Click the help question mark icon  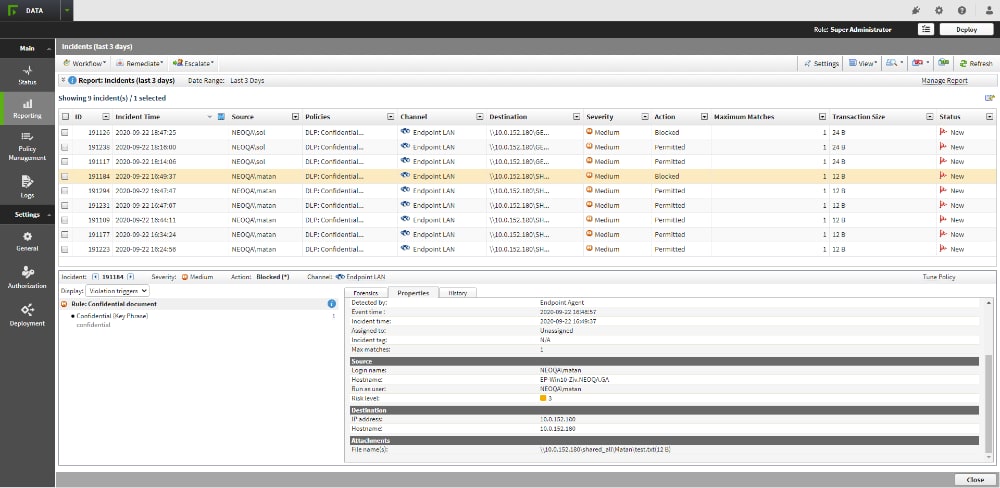(x=961, y=10)
